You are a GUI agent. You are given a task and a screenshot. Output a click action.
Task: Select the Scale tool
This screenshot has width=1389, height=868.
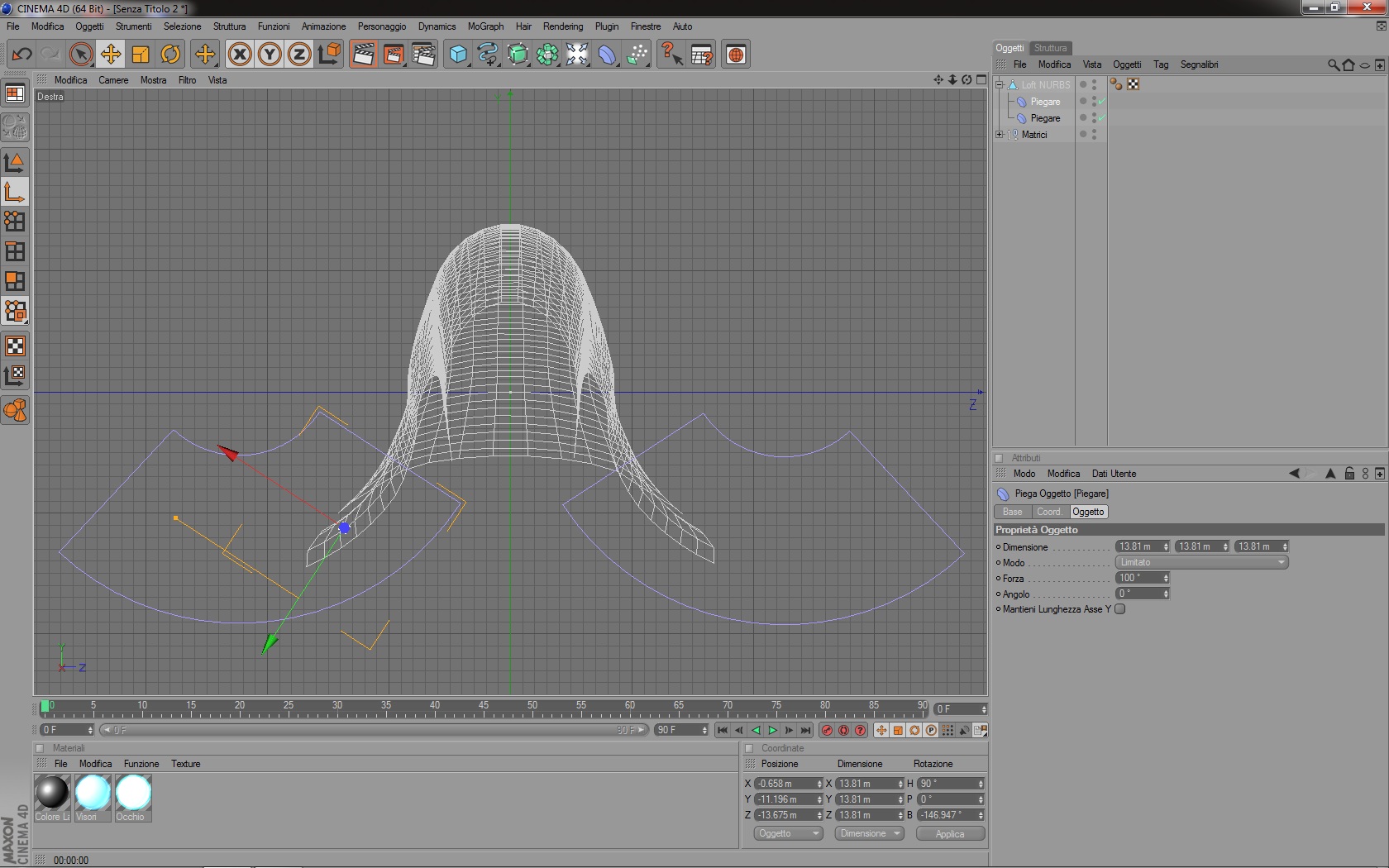[141, 55]
